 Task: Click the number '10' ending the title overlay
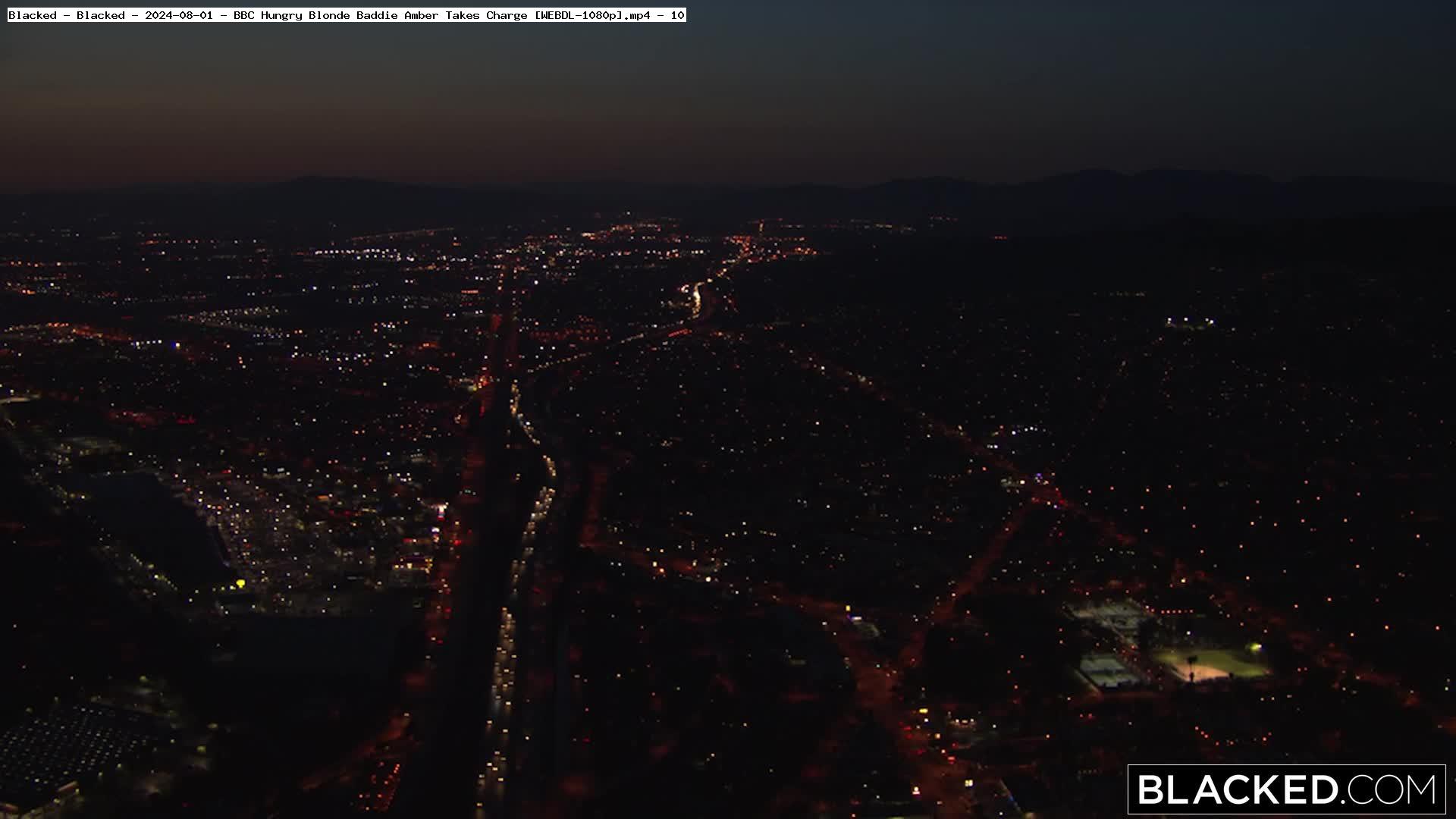coord(677,15)
